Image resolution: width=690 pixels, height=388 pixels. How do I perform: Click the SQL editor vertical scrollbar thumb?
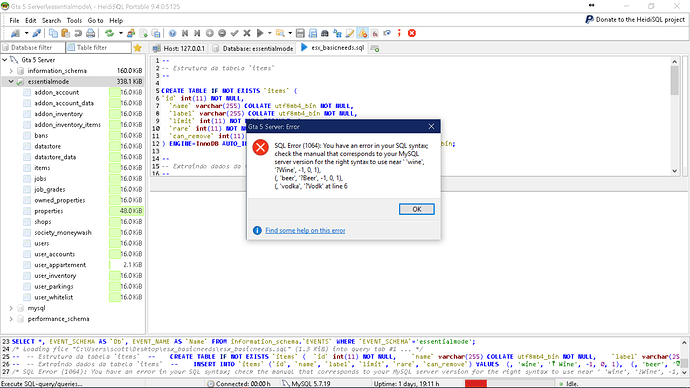[x=675, y=81]
